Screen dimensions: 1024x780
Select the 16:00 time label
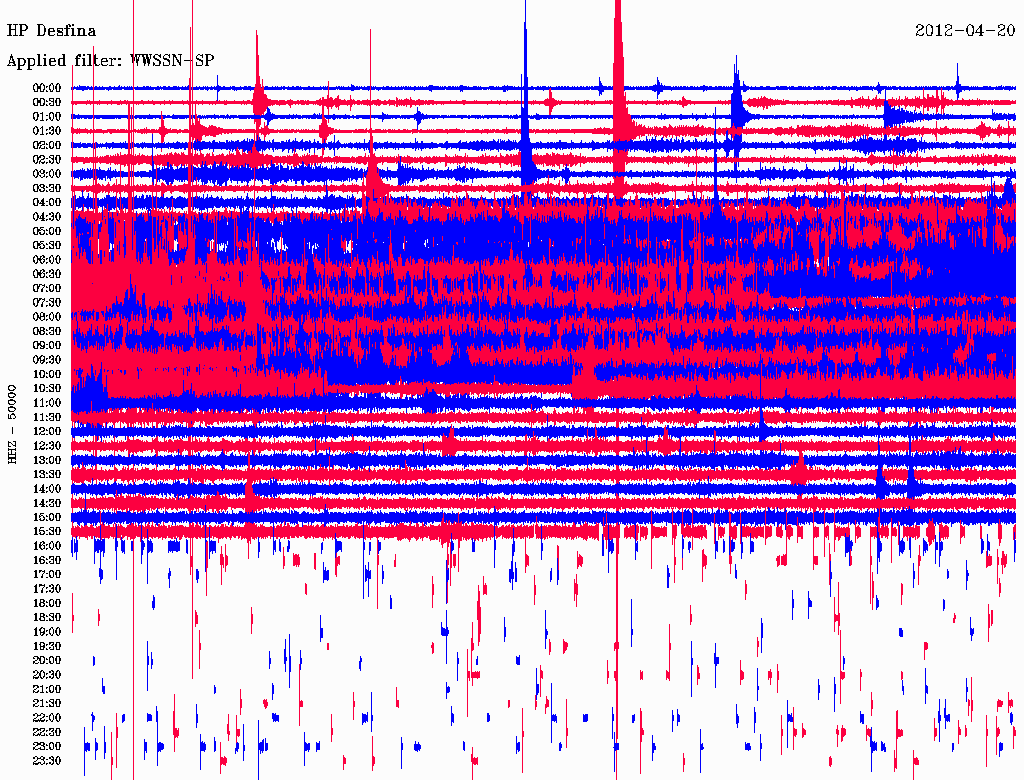(47, 545)
